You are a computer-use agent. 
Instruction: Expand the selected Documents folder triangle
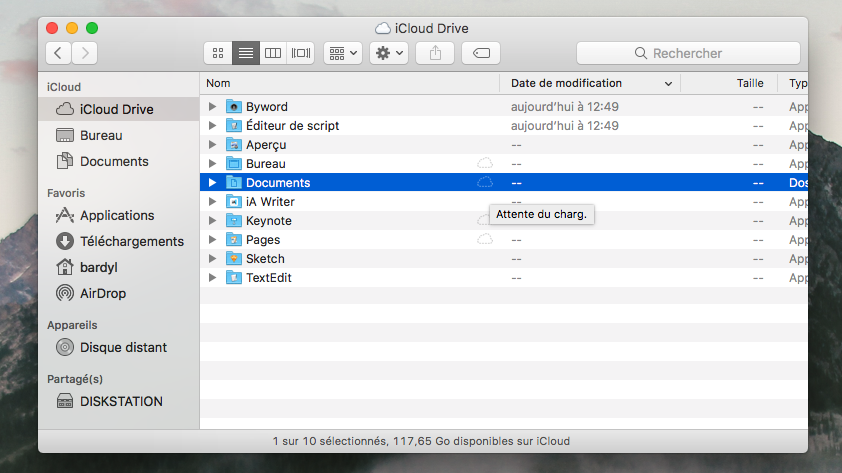click(x=212, y=183)
